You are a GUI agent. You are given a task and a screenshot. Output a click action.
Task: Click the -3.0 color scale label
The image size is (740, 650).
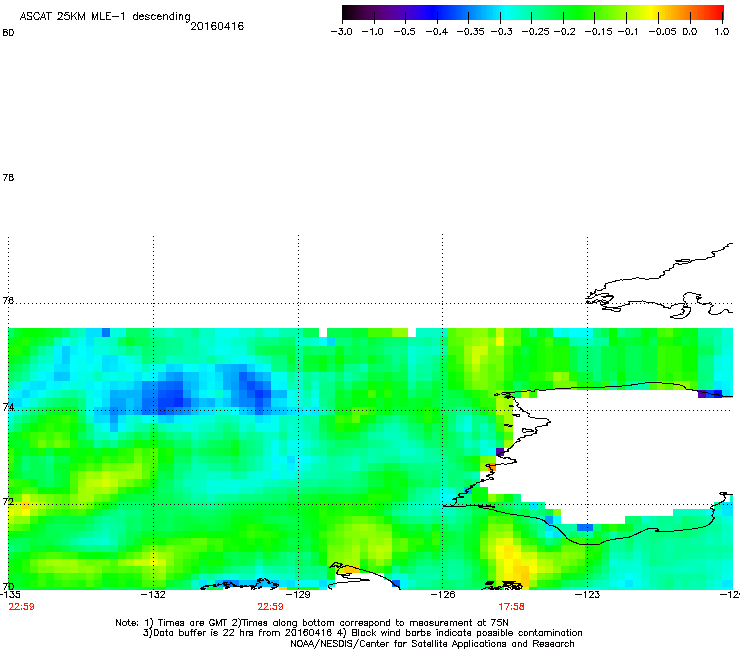click(x=341, y=32)
